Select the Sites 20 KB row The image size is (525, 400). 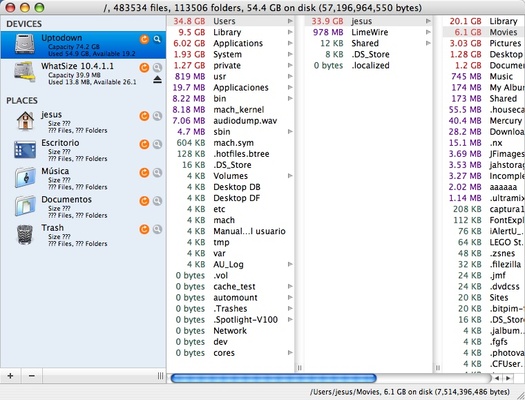pyautogui.click(x=484, y=297)
